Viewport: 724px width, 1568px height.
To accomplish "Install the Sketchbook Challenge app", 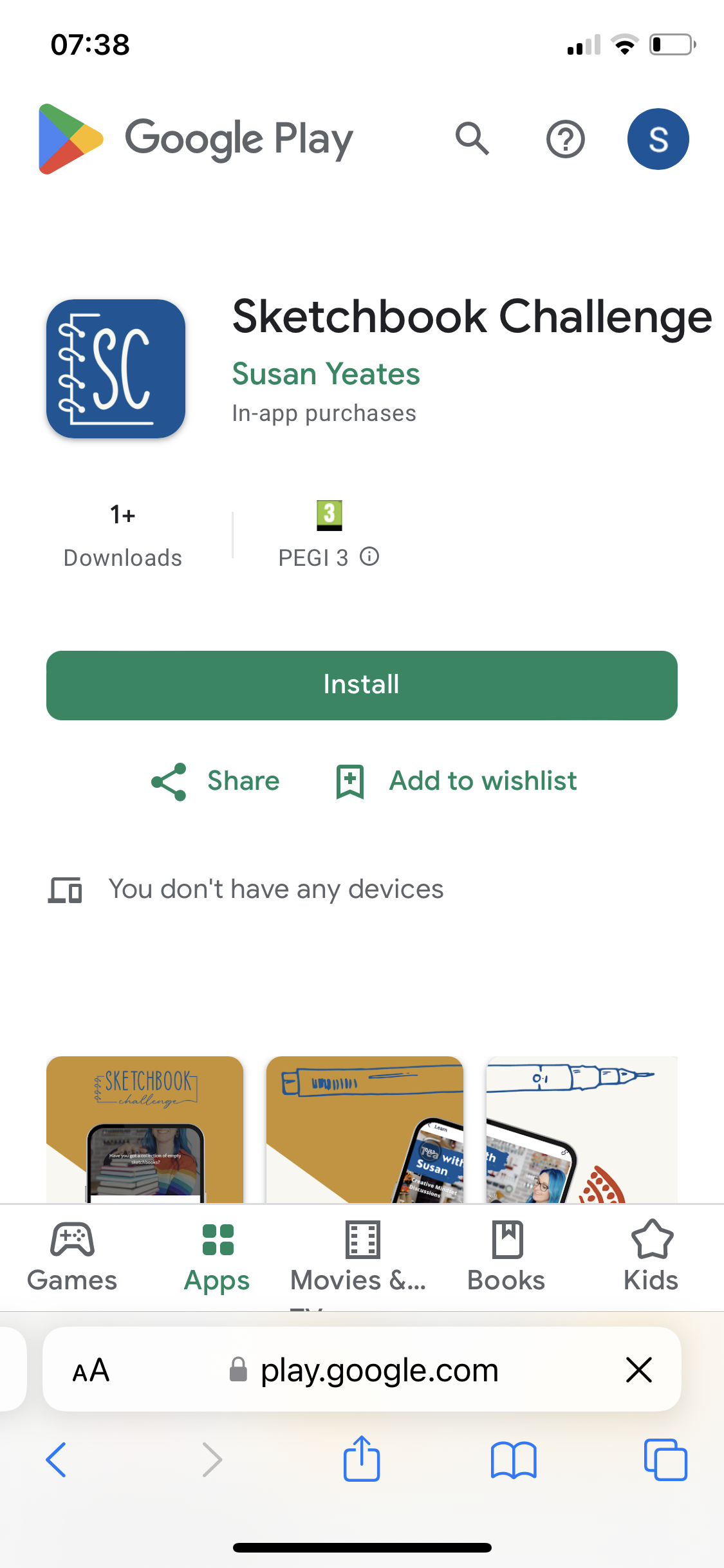I will (362, 686).
